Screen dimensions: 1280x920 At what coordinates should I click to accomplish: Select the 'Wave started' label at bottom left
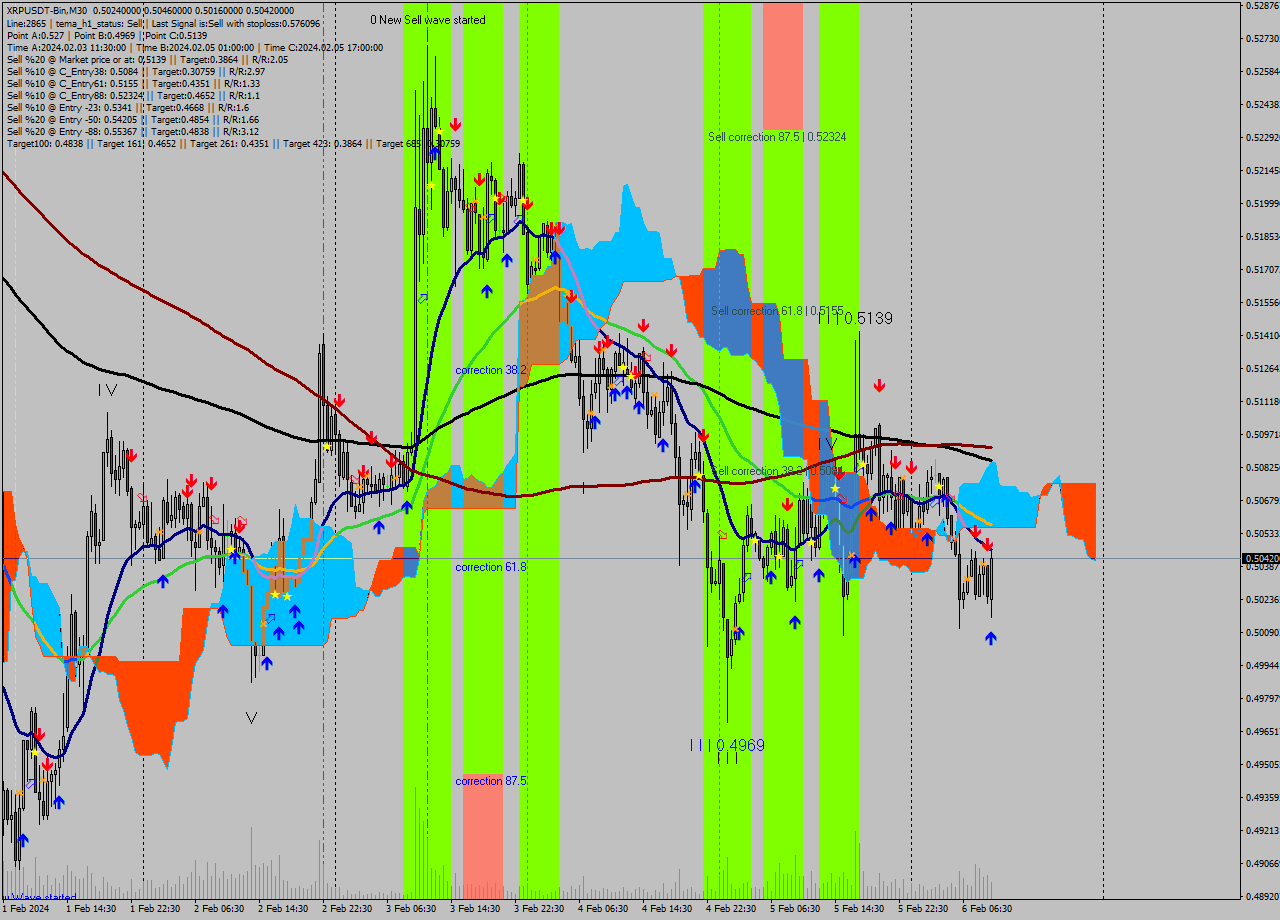pyautogui.click(x=40, y=897)
